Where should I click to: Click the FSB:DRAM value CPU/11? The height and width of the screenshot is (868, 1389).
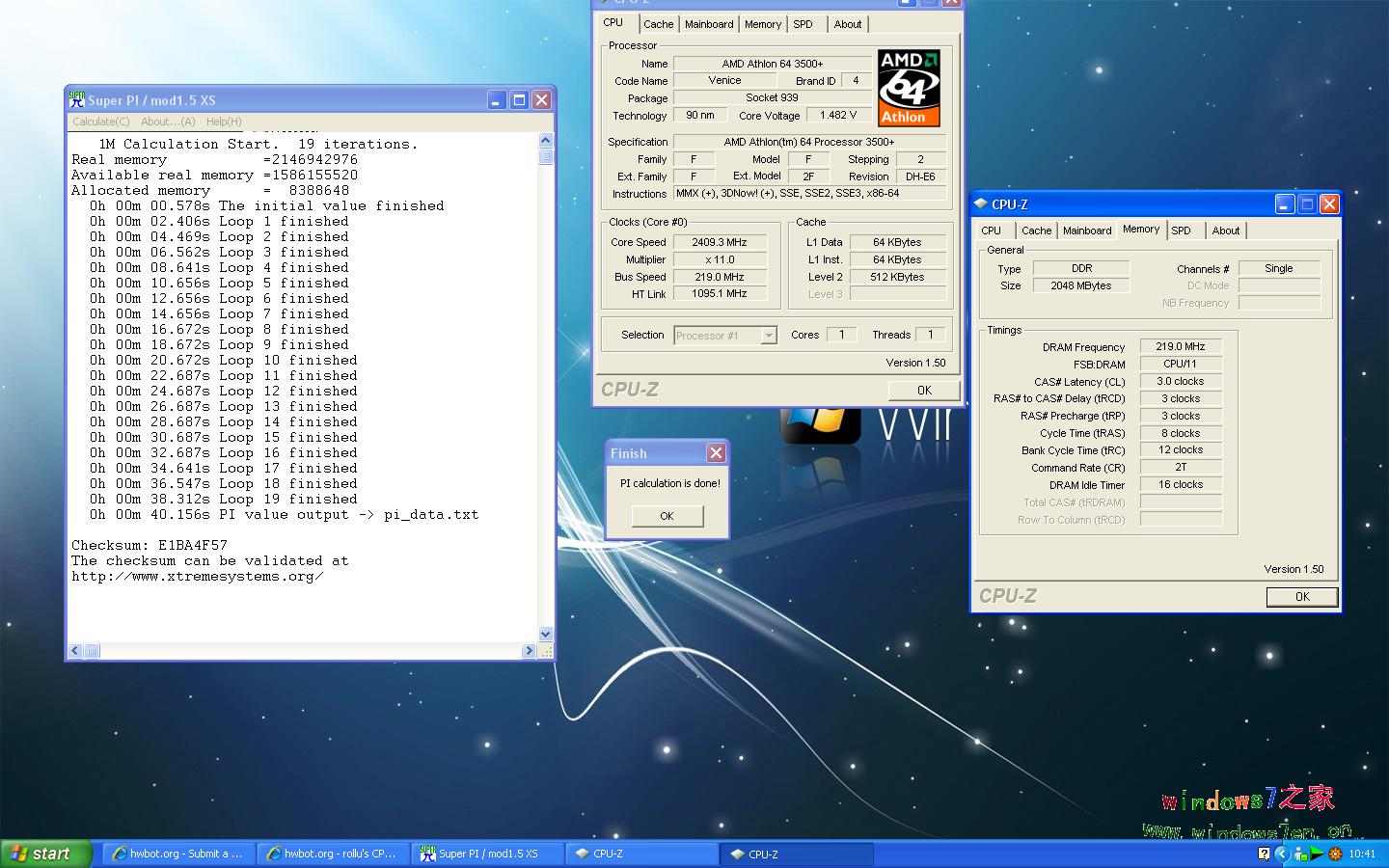[1181, 364]
